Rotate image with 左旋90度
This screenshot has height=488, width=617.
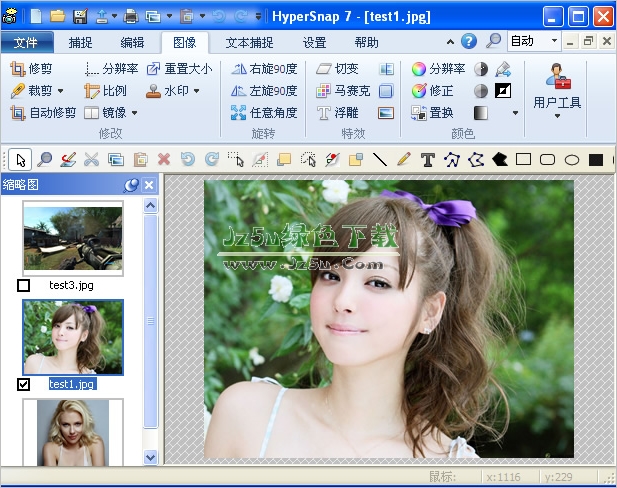tap(264, 91)
